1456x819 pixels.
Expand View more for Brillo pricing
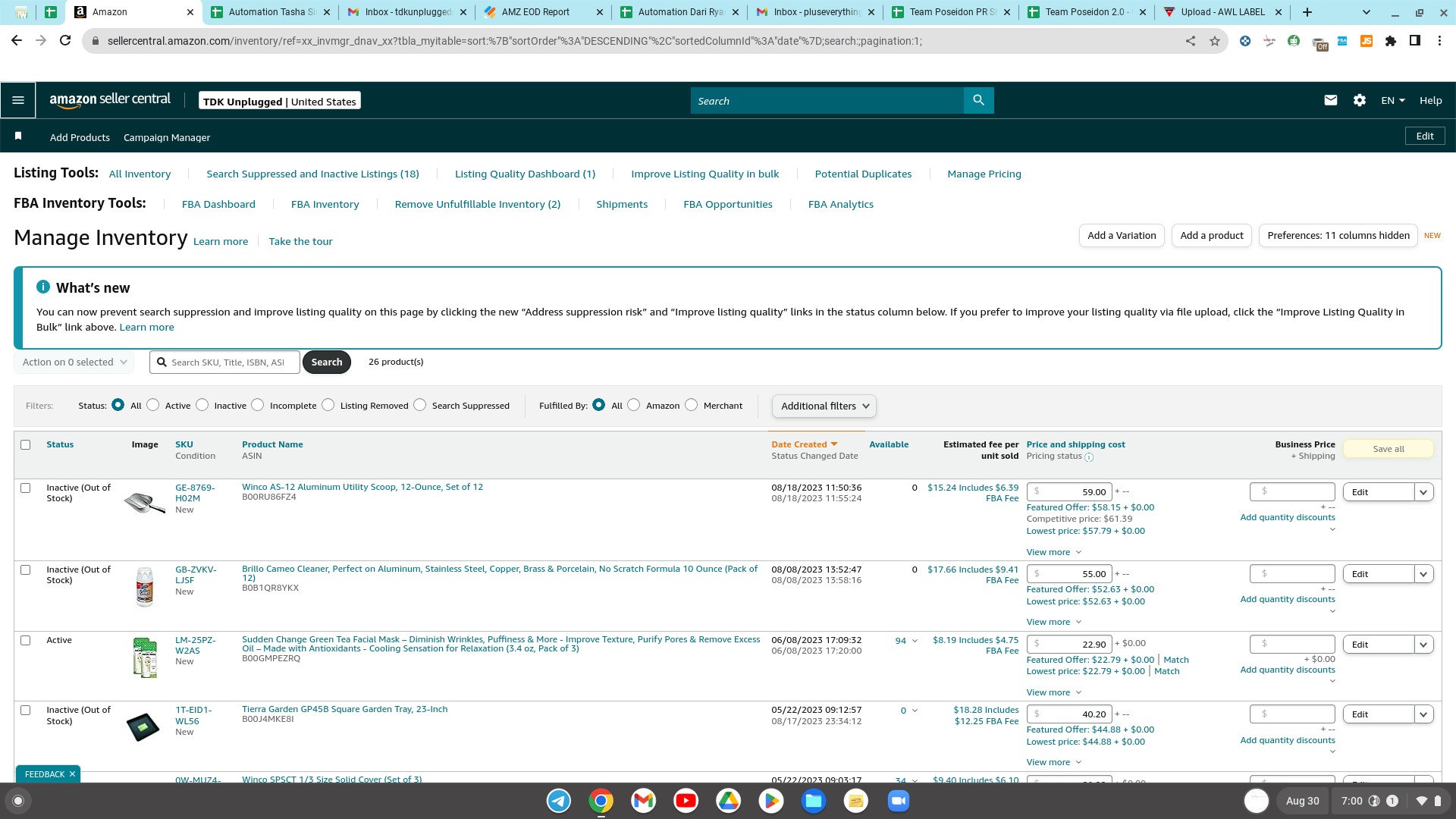click(1054, 622)
